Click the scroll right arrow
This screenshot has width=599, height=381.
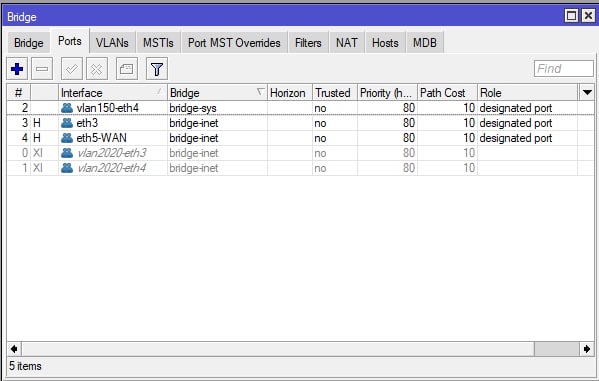coord(587,349)
